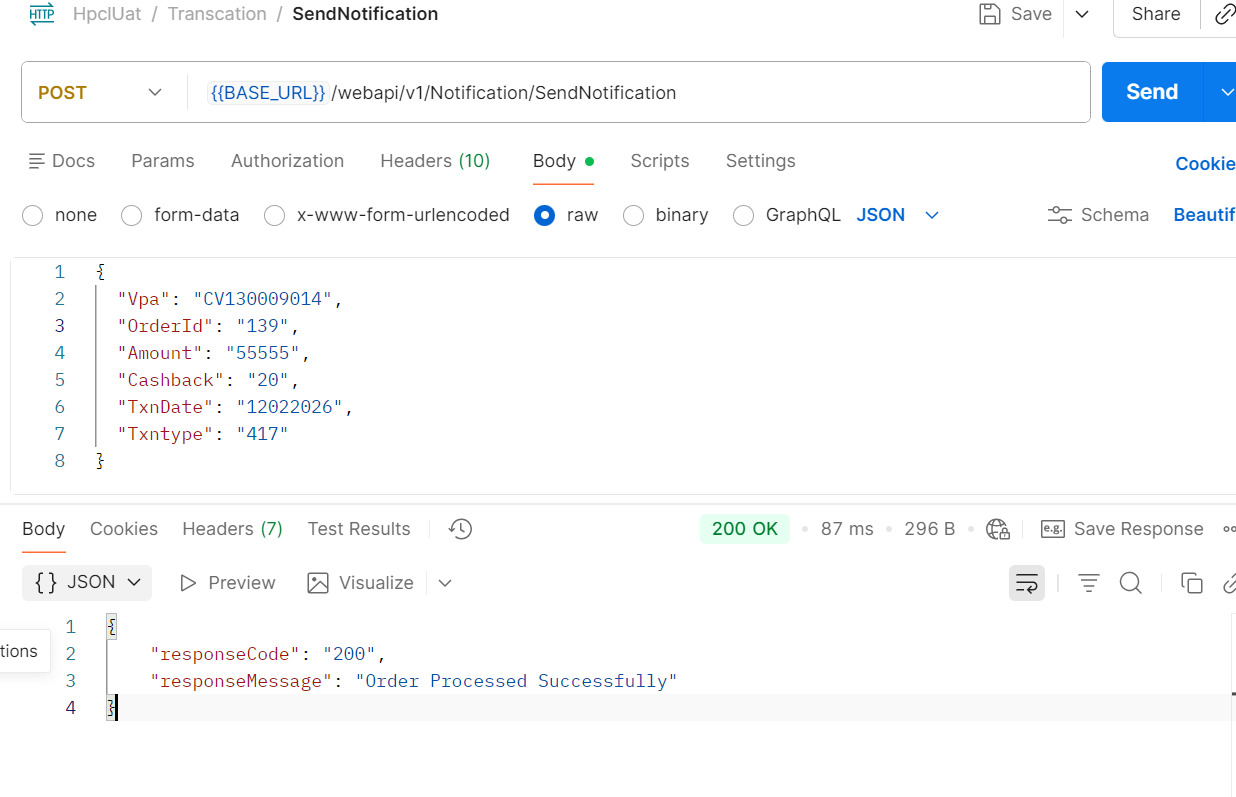Open the POST method dropdown
The image size is (1236, 797).
[100, 92]
